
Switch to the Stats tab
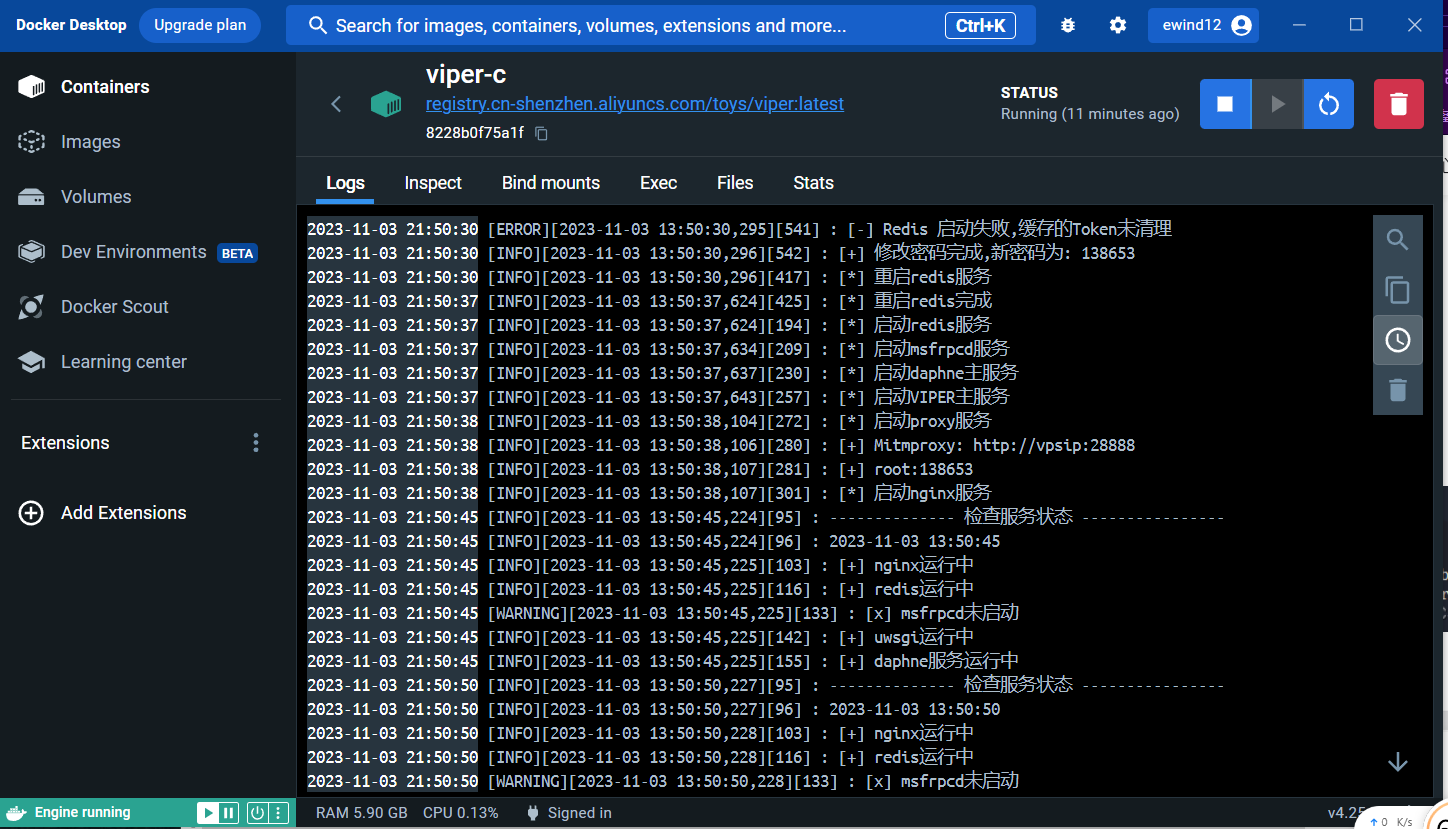pos(813,183)
